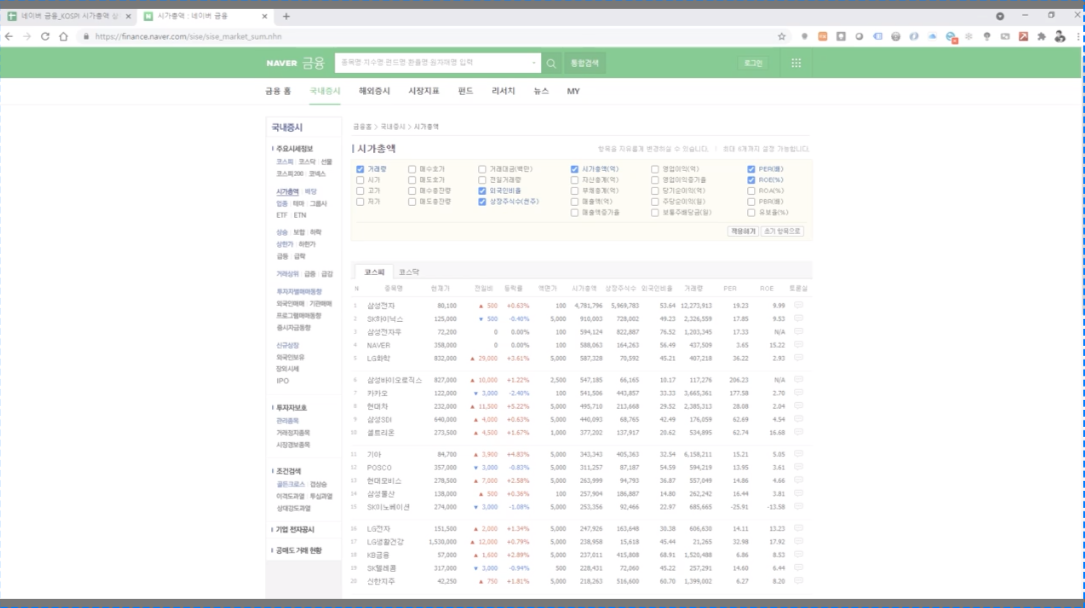1085x608 pixels.
Task: Open the round dropdown icon in title bar
Action: pyautogui.click(x=1000, y=16)
